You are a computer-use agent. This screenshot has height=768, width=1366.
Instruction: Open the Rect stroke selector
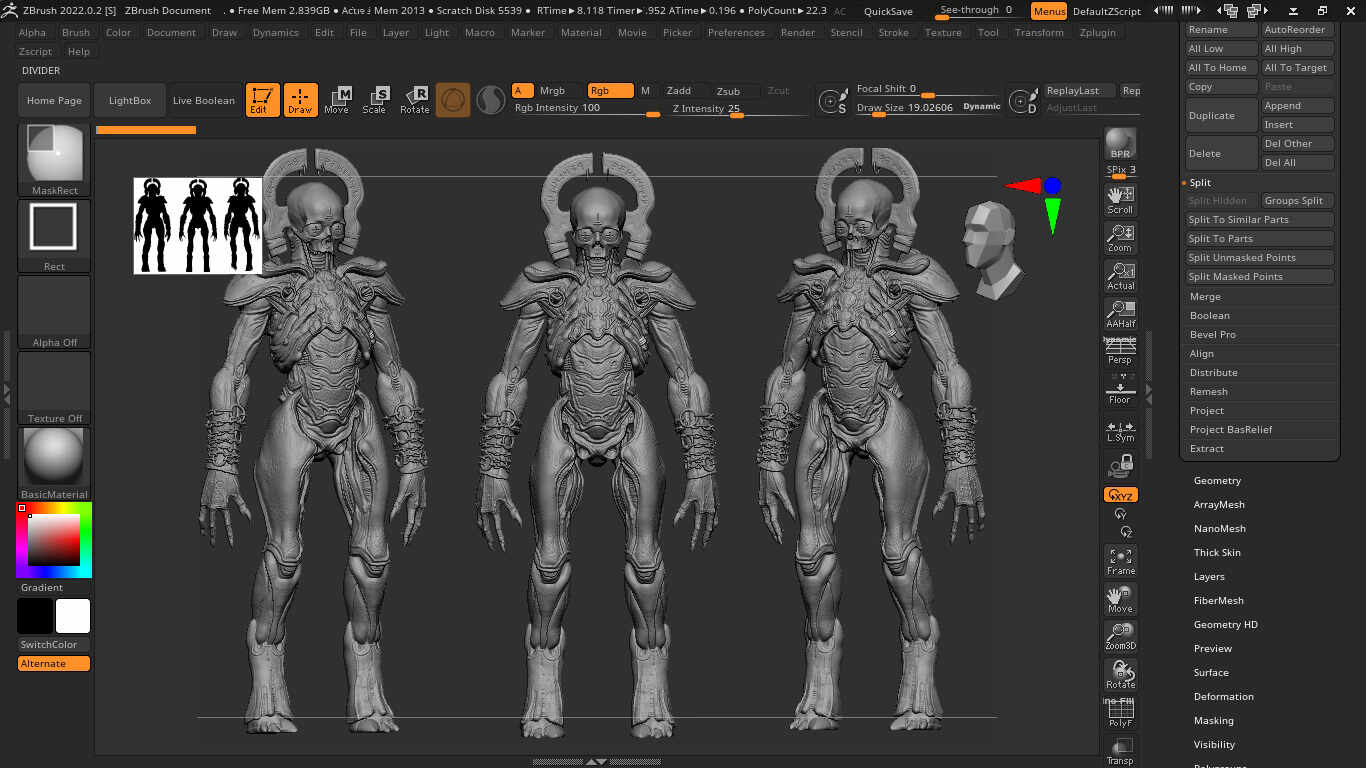pos(54,236)
